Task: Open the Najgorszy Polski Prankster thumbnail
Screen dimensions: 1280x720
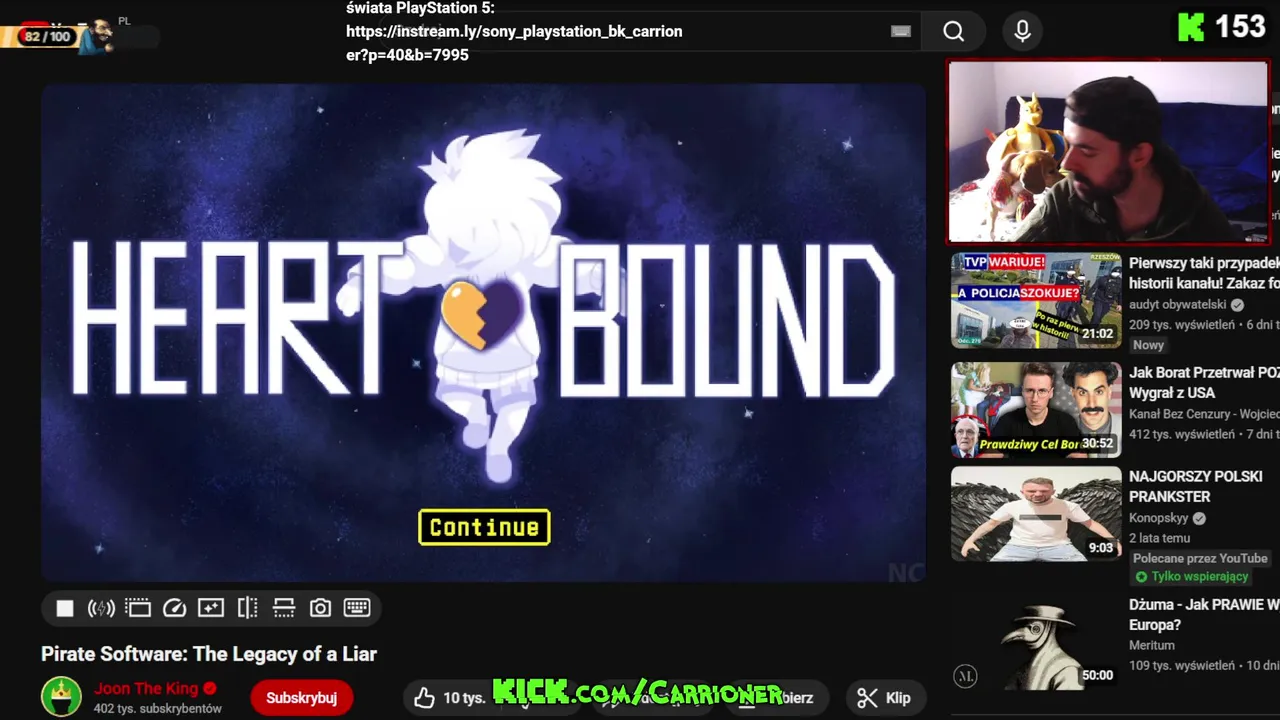Action: click(1036, 514)
